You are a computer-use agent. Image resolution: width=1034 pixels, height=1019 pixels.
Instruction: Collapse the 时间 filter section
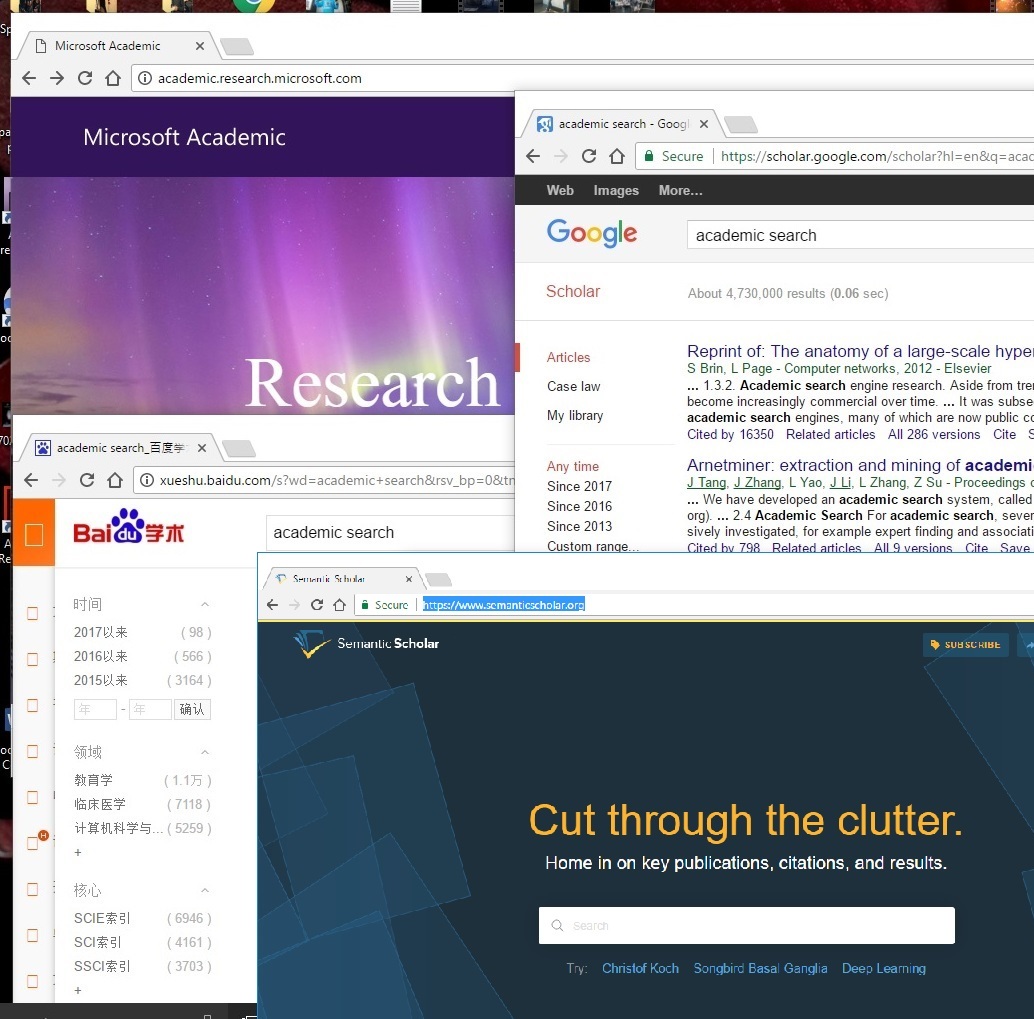[205, 604]
